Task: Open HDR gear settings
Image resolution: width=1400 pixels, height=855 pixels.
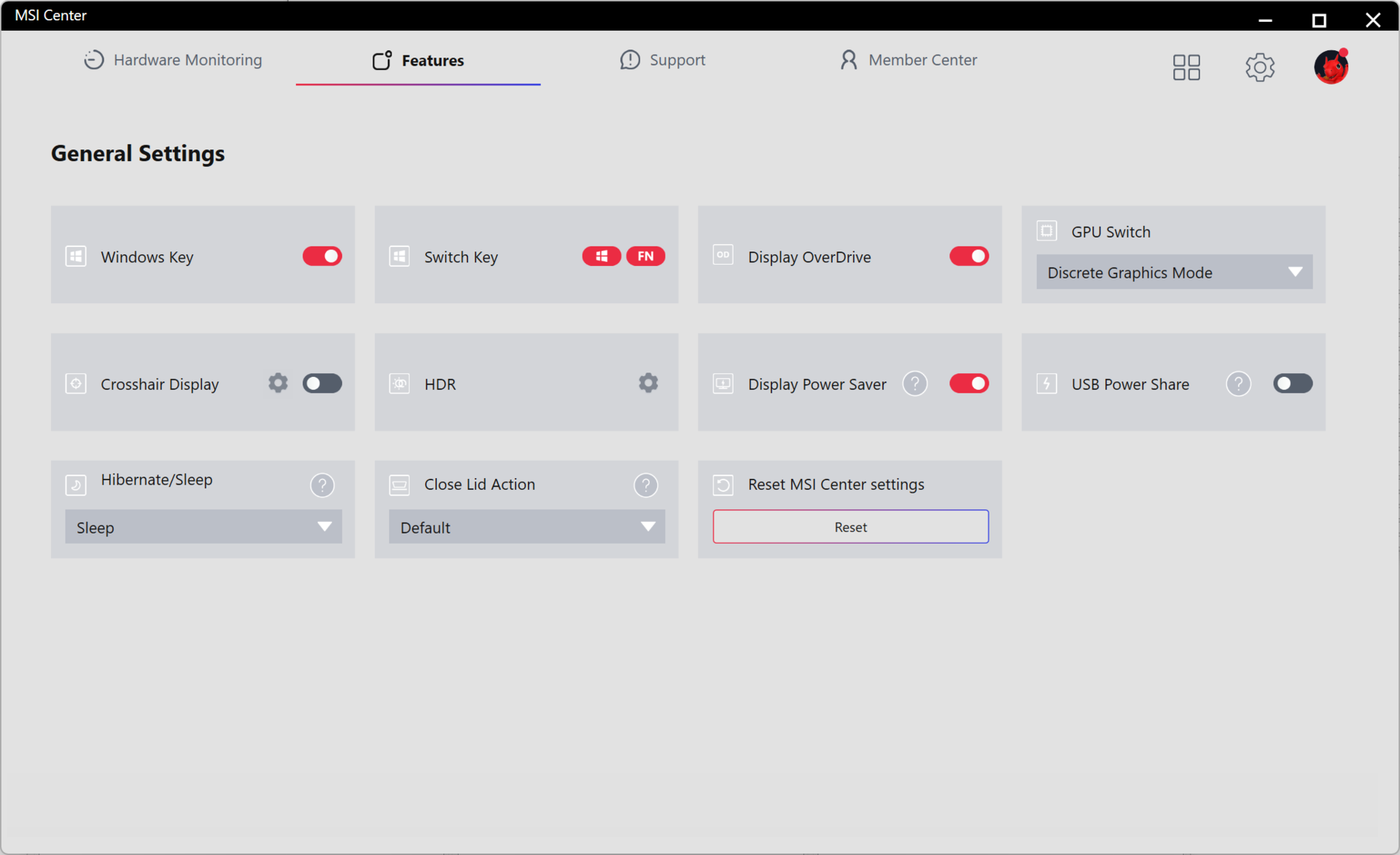Action: 647,383
